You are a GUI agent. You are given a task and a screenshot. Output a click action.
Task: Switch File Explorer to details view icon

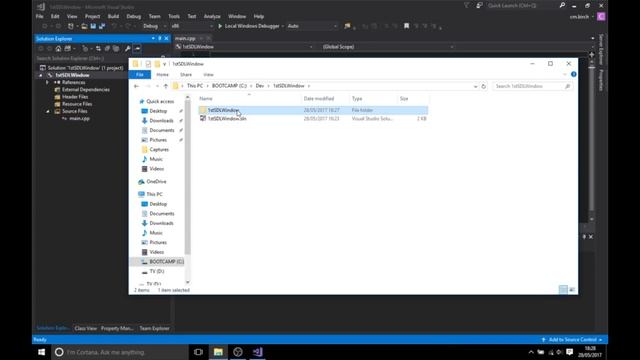563,289
